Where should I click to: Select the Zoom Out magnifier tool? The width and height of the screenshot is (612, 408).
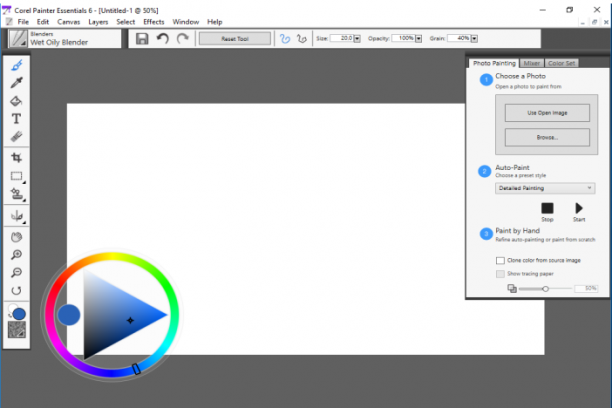(16, 272)
